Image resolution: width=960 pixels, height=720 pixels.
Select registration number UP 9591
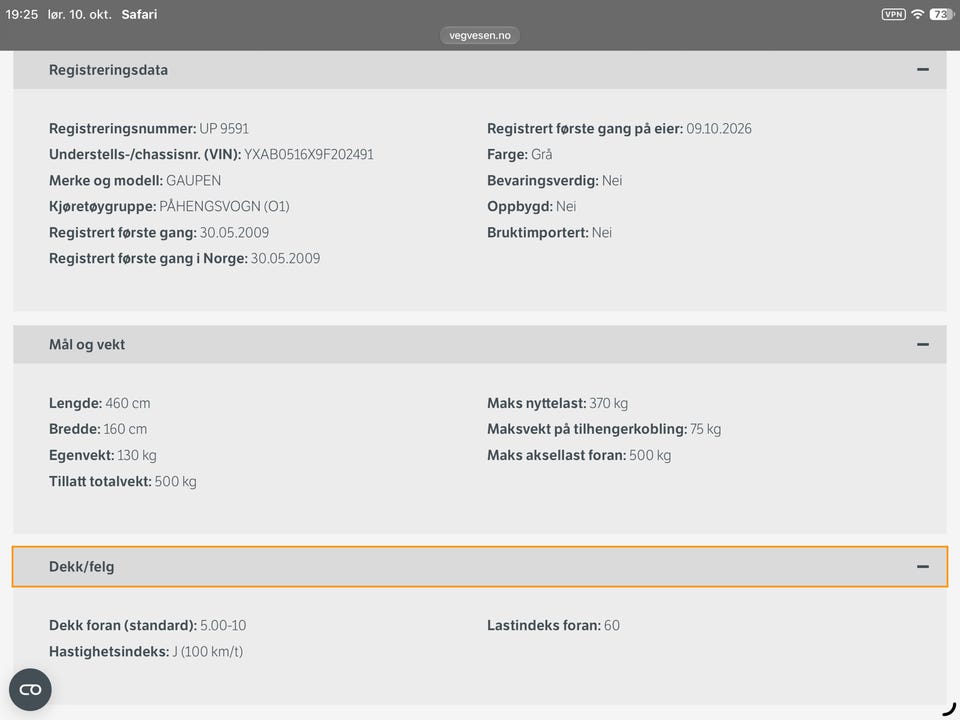[x=224, y=129]
